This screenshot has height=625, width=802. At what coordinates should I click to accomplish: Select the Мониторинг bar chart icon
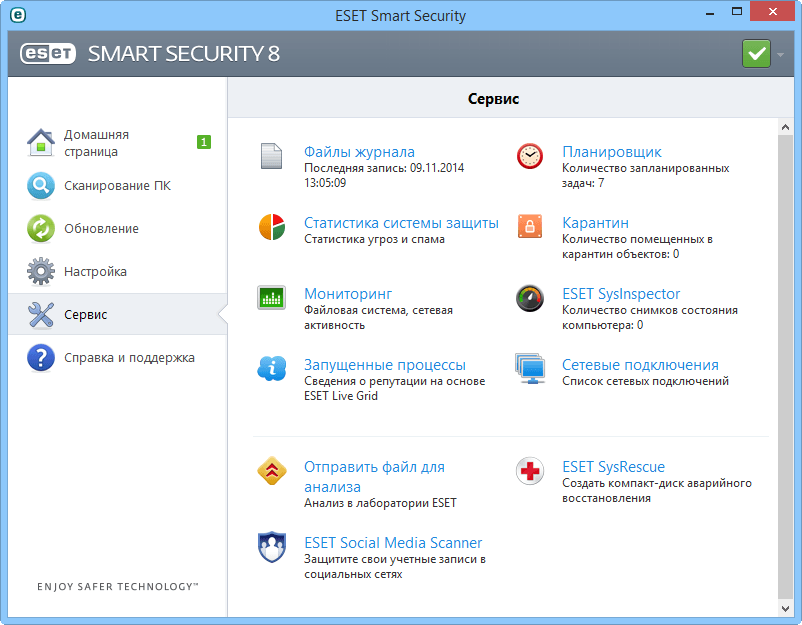click(x=271, y=297)
